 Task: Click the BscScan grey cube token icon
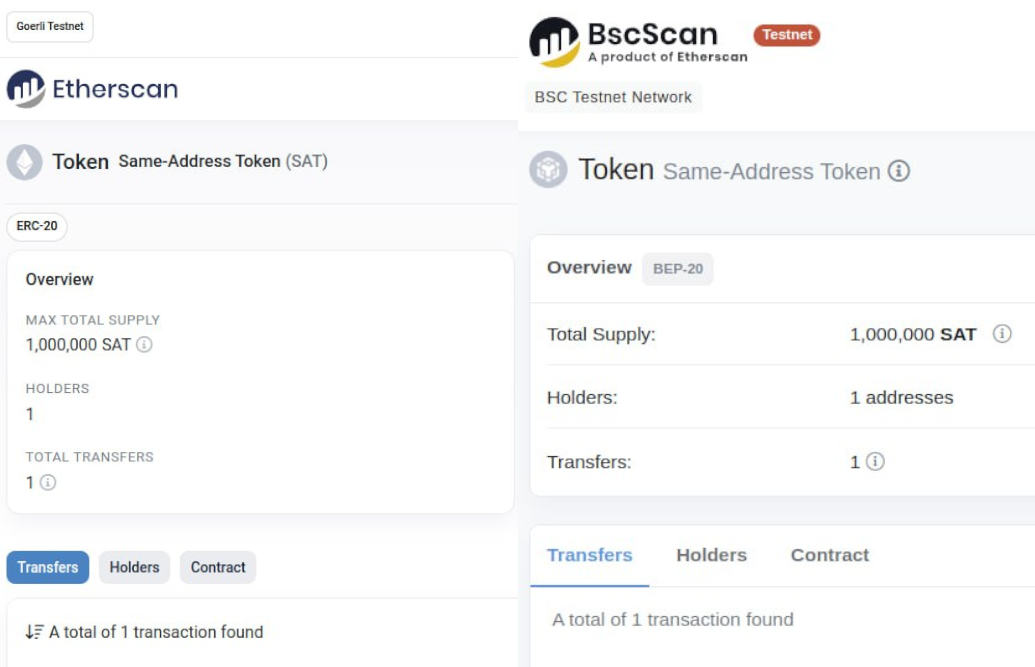coord(548,170)
